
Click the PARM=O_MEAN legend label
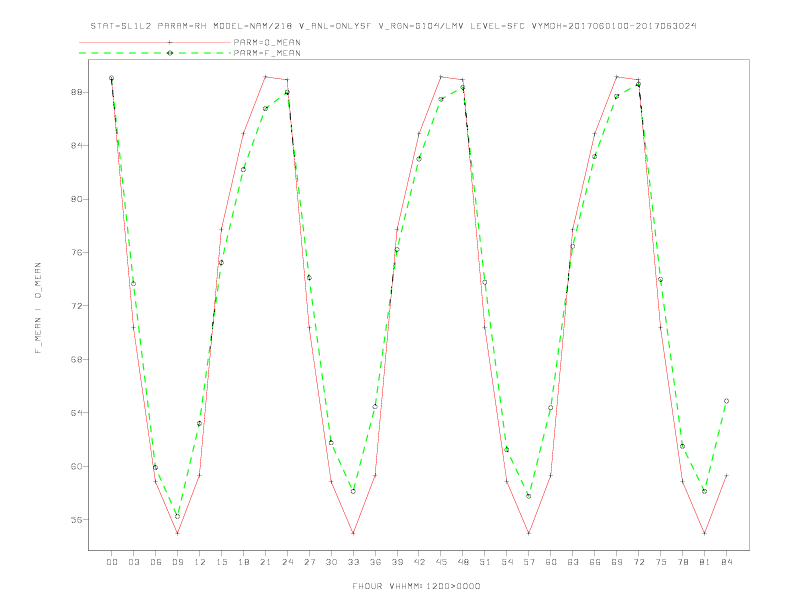[267, 42]
